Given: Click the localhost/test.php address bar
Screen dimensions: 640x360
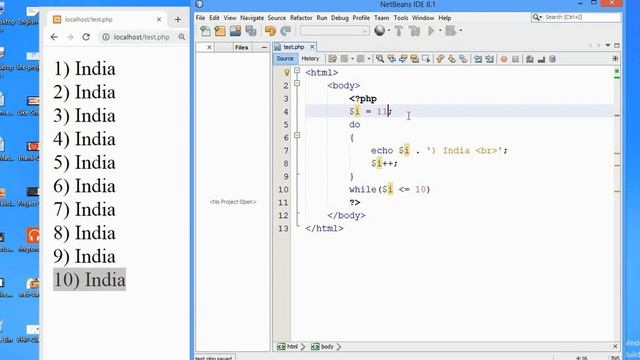Looking at the screenshot, I should tap(141, 37).
